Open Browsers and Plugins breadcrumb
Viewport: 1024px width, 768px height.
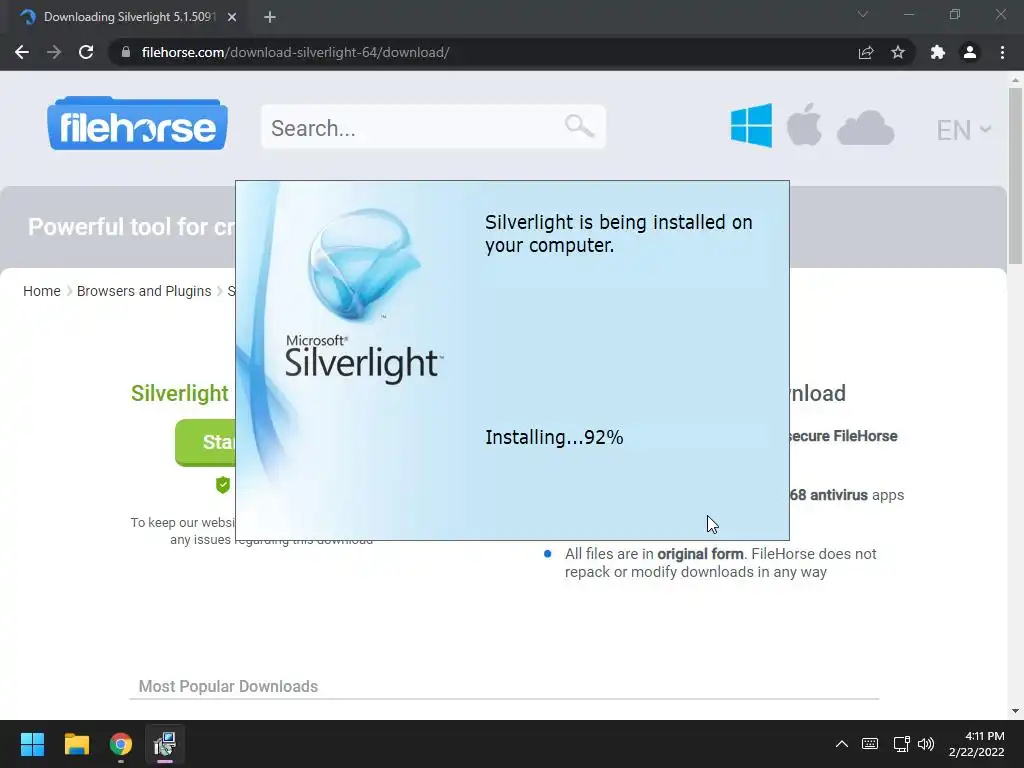144,291
